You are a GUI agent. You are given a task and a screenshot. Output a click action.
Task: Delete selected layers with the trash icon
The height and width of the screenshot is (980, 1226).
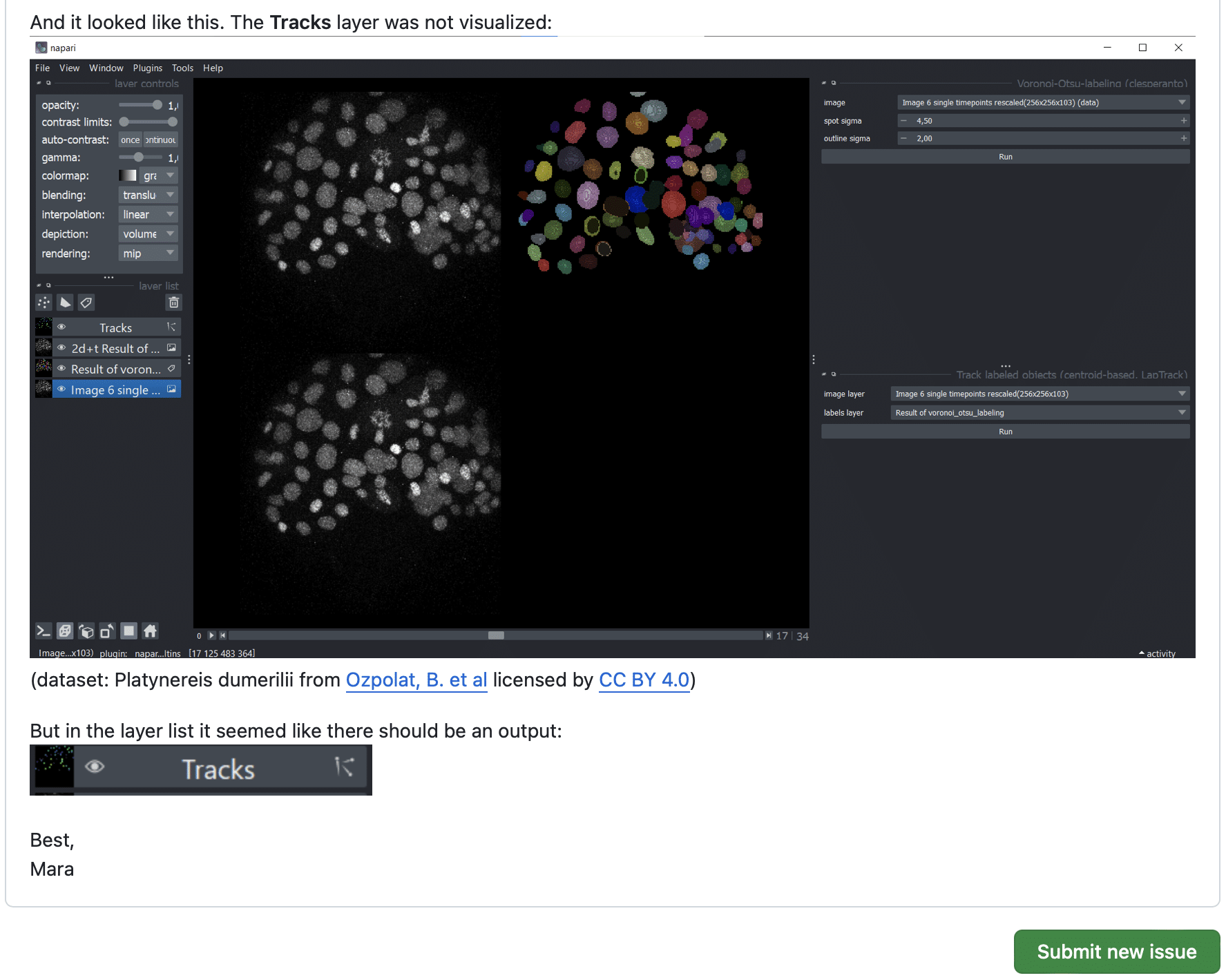pyautogui.click(x=173, y=302)
